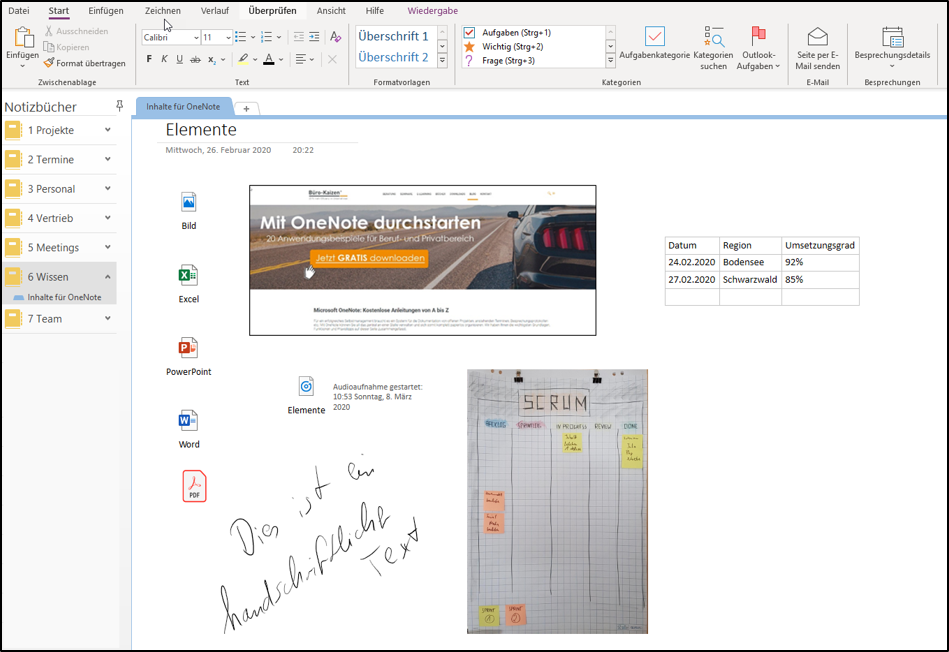
Task: Click the Jetzt GRATIS downloaden button
Action: 370,258
